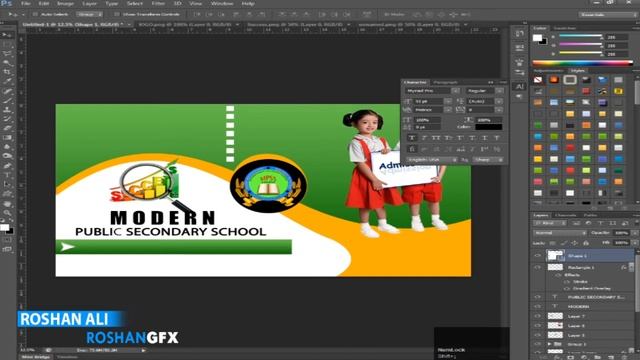Hide the Layer 7 layer
This screenshot has width=640, height=360.
pos(538,316)
